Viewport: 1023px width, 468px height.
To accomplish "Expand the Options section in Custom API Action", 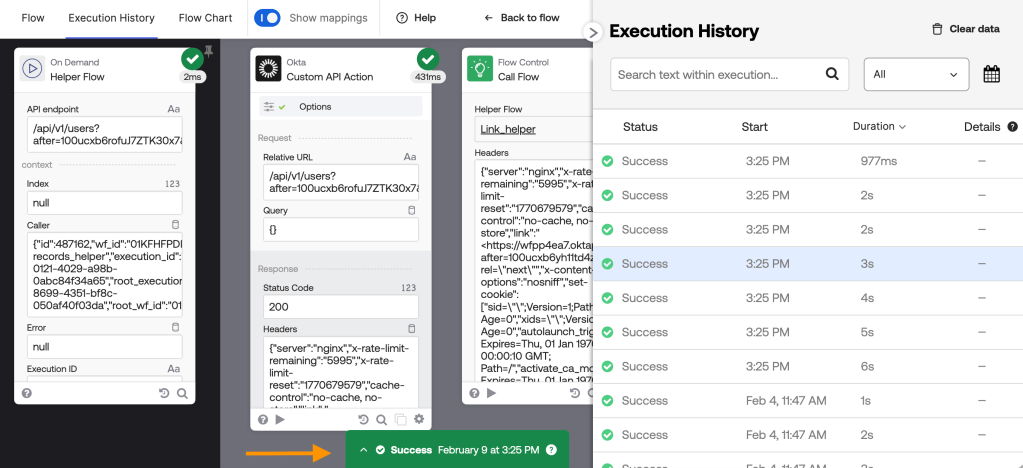I will (341, 106).
